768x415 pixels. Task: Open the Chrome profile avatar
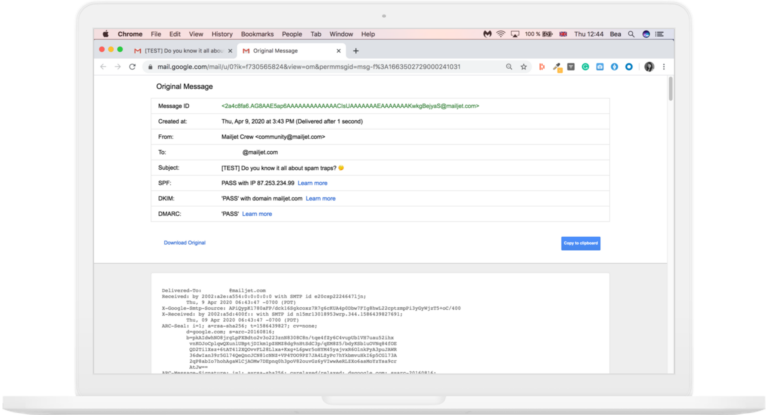pos(649,67)
